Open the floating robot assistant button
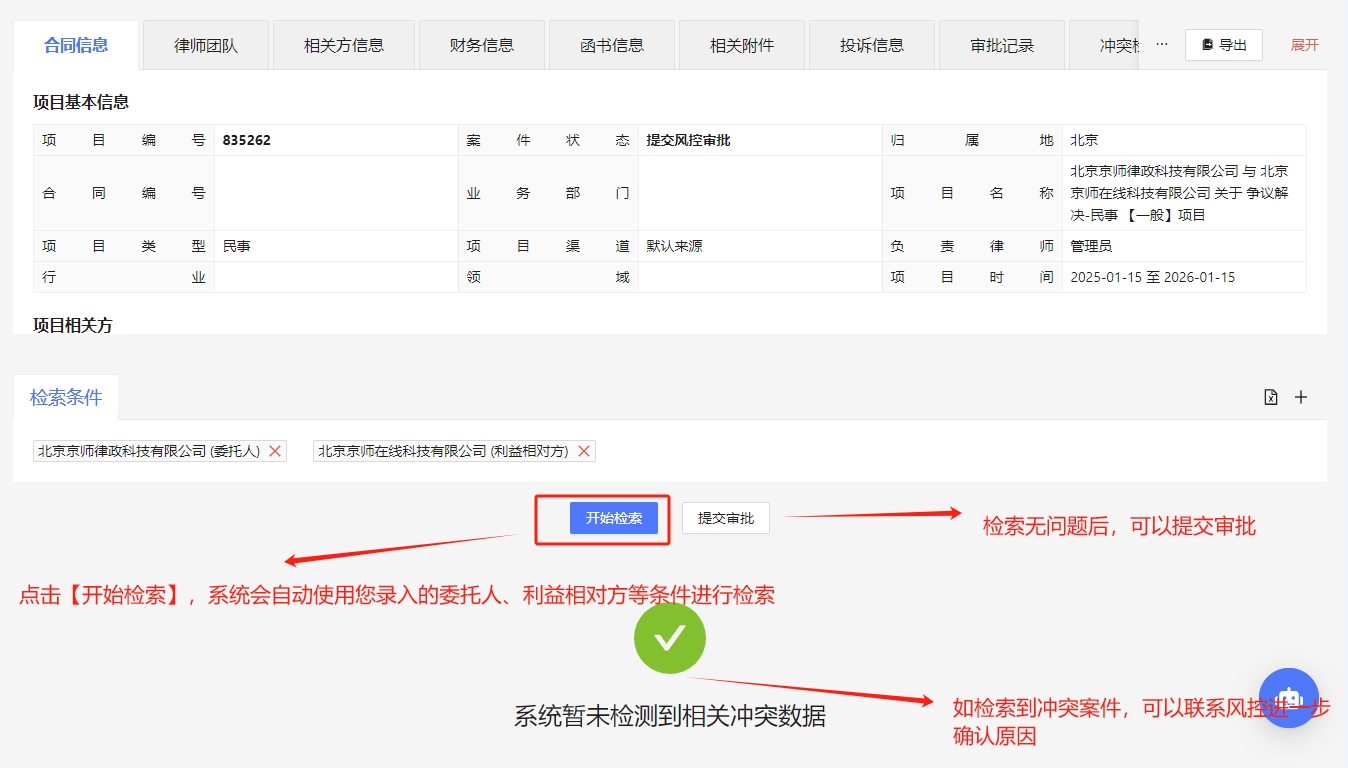This screenshot has width=1348, height=768. [x=1288, y=697]
